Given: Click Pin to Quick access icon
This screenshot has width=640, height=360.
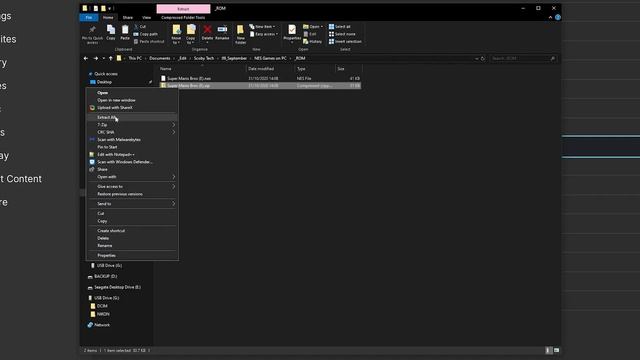Looking at the screenshot, I should (x=93, y=30).
